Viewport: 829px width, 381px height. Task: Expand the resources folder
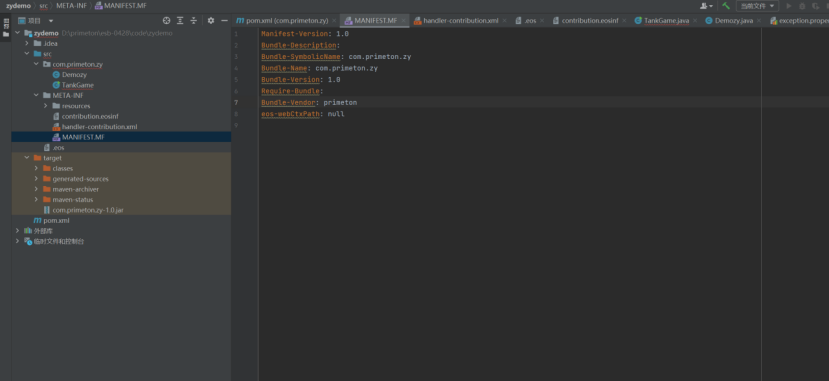[x=46, y=106]
